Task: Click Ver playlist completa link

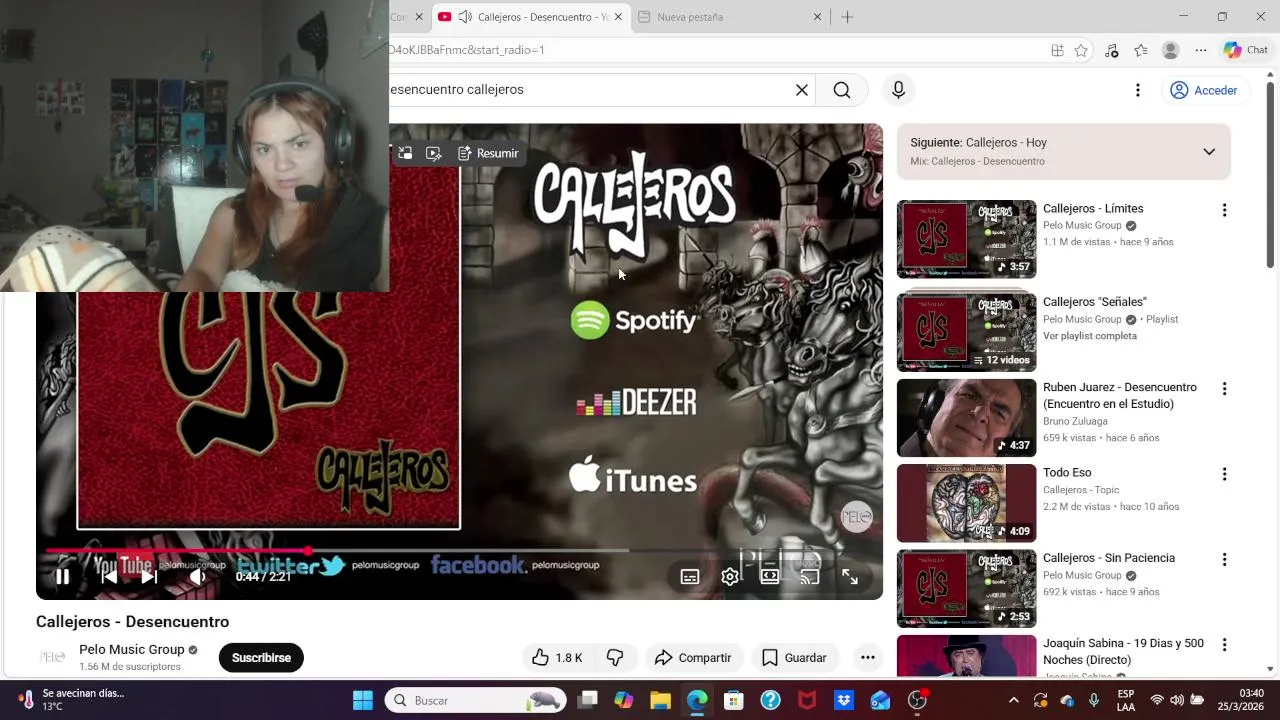Action: (1089, 336)
